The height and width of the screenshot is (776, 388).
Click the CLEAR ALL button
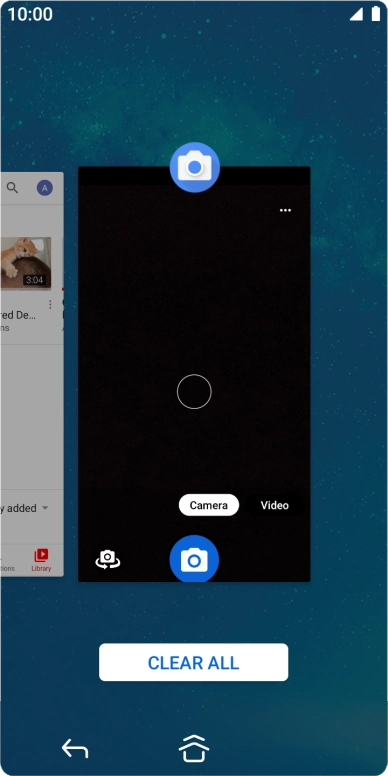pyautogui.click(x=194, y=662)
